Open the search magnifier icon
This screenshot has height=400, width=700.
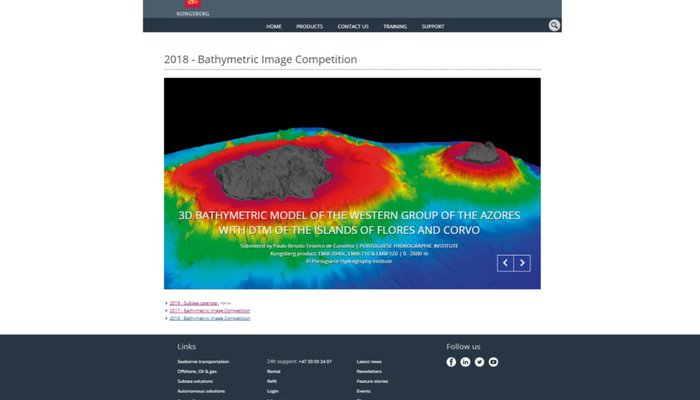pos(554,25)
